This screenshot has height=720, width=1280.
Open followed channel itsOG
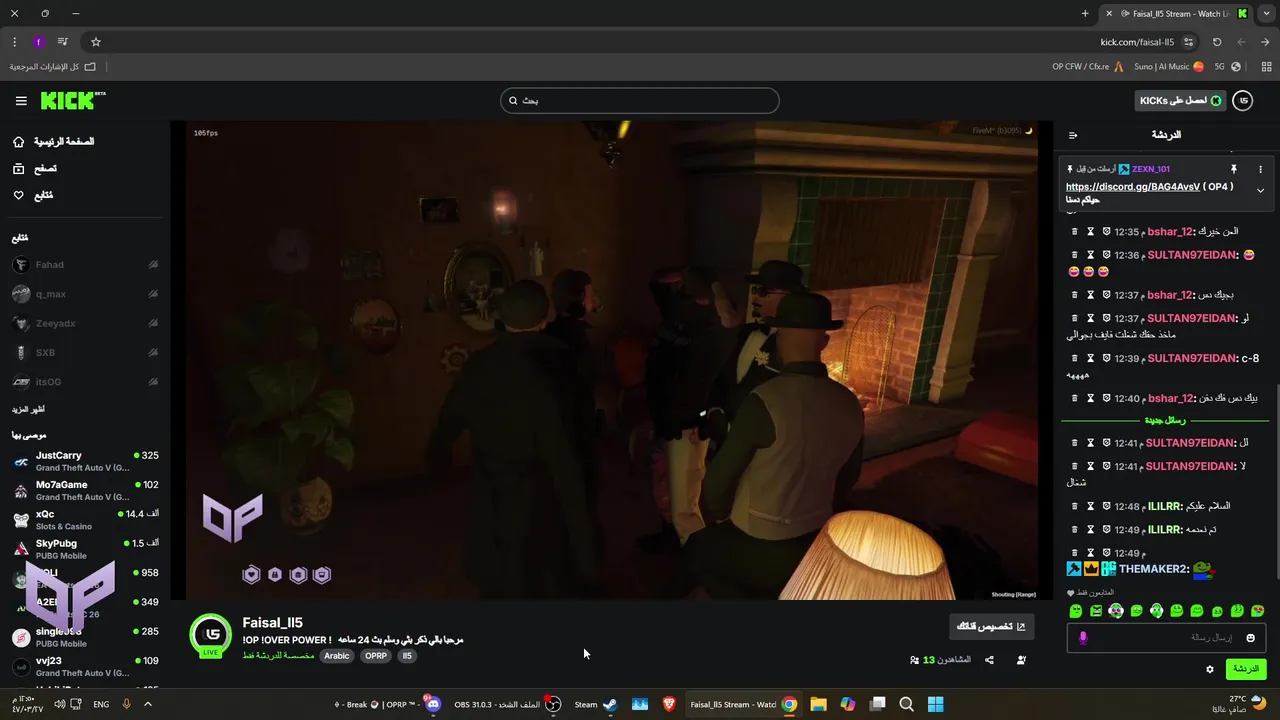(x=85, y=382)
